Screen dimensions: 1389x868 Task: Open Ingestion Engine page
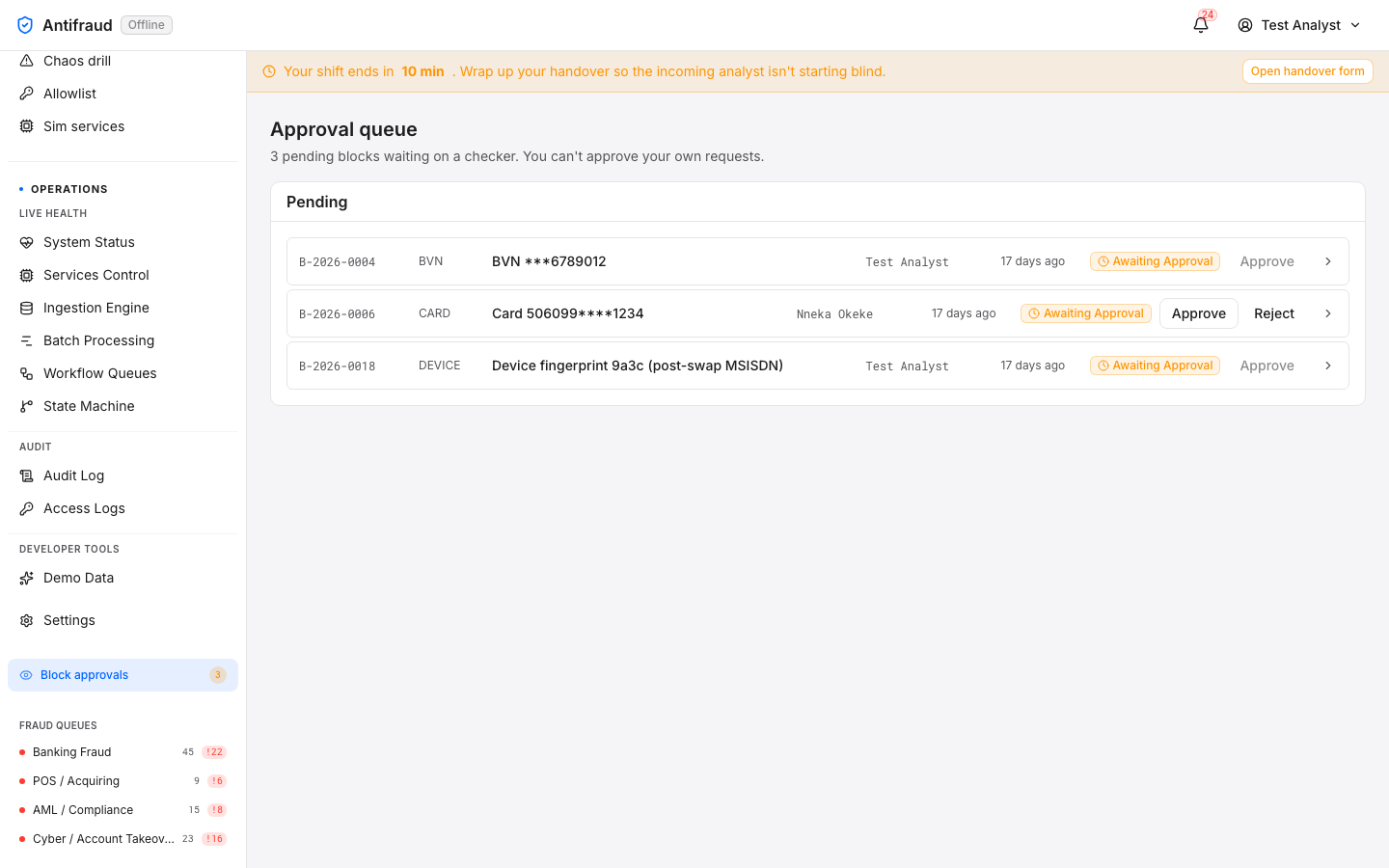[x=123, y=308]
